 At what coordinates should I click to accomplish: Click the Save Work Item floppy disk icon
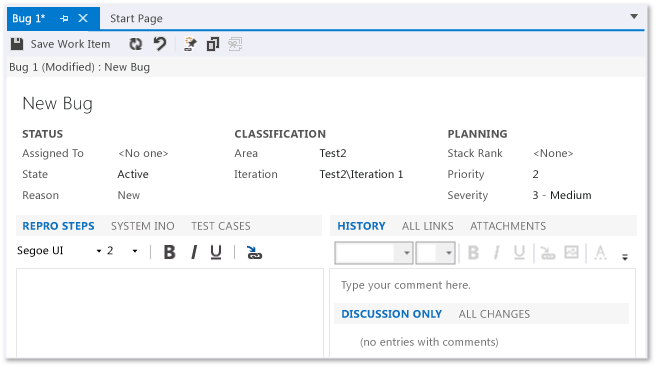tap(17, 44)
